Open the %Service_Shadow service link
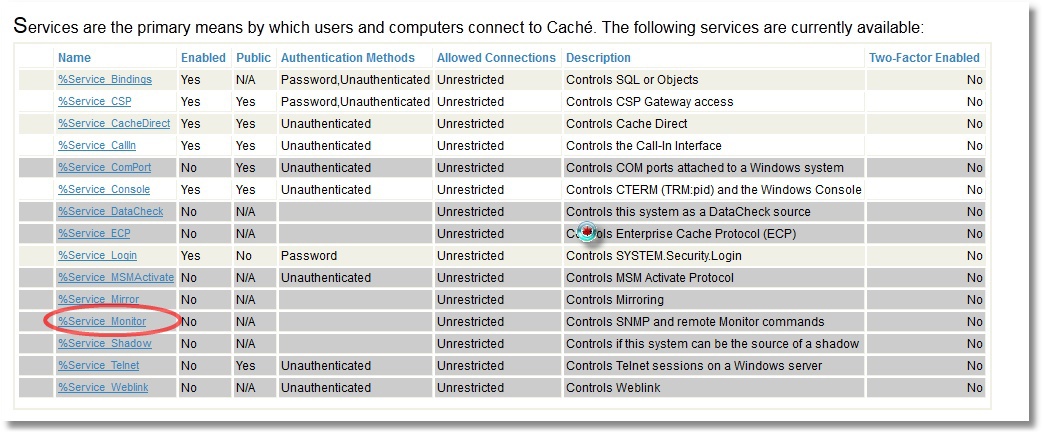Viewport: 1043px width, 435px height. (x=104, y=344)
